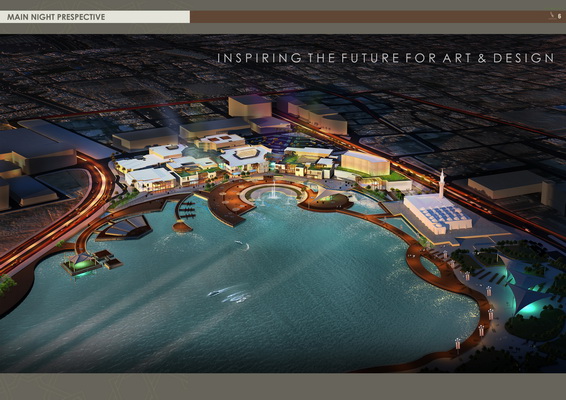Click the teal-lit tensile canopy structure
Screen dimensions: 566x400
point(524,285)
